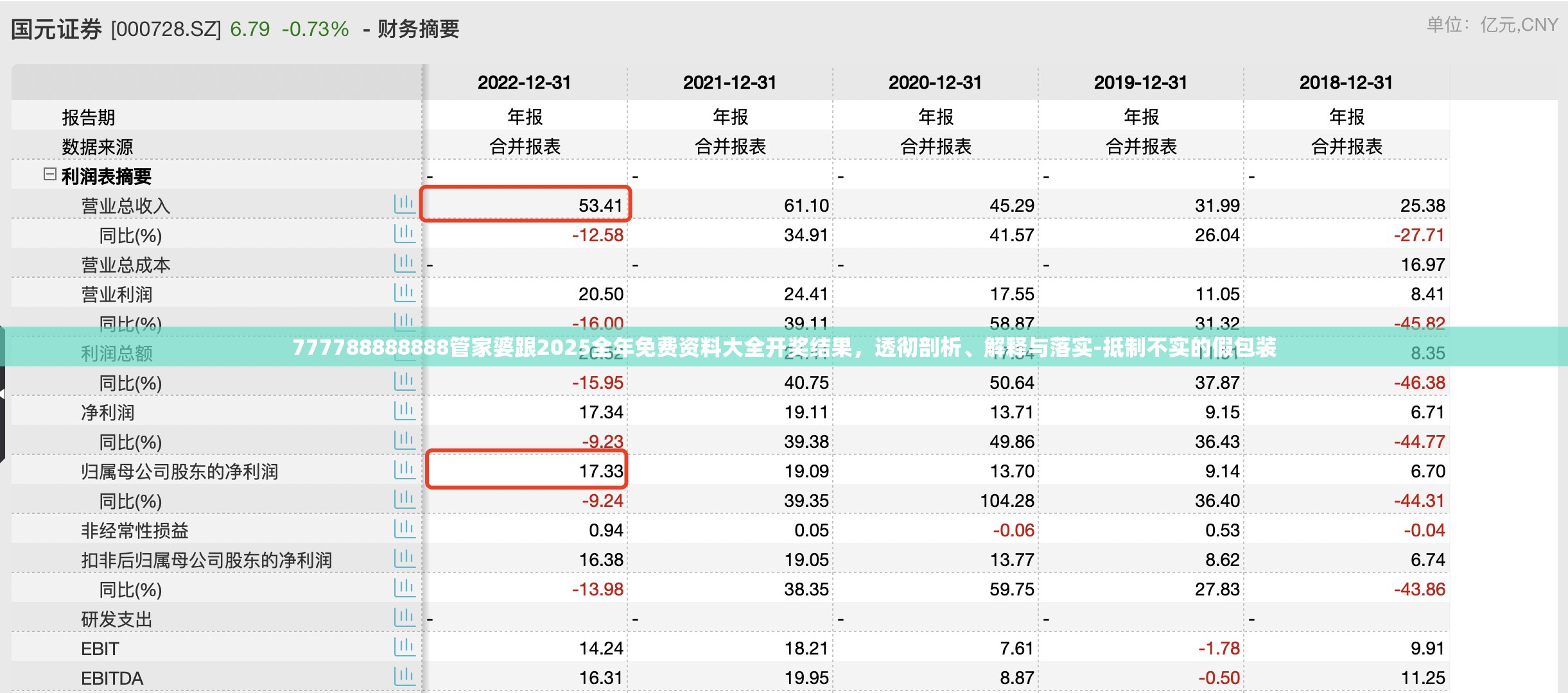Click the 2021 营业总收入 value 61.10
1568x693 pixels.
(806, 205)
